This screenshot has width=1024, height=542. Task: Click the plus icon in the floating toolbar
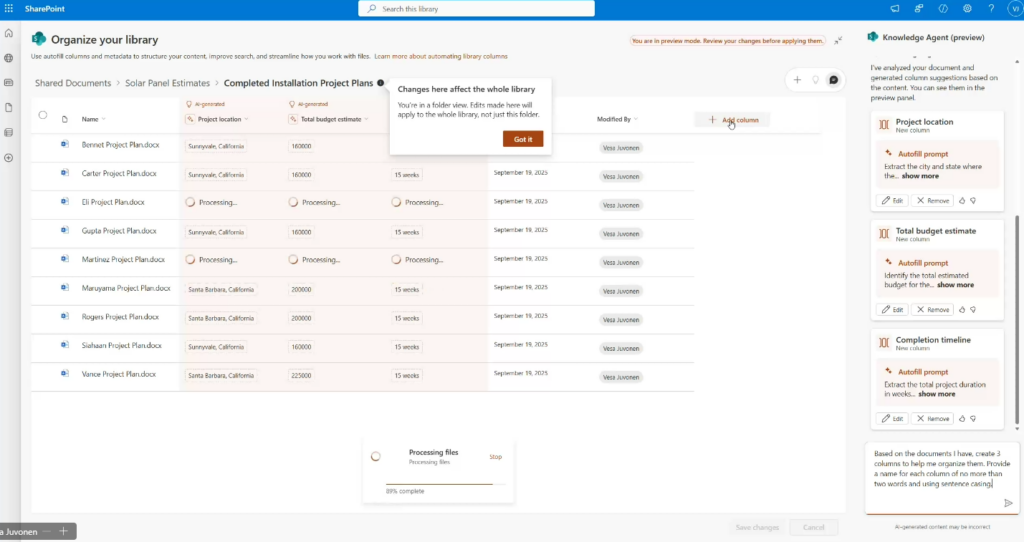click(x=797, y=80)
